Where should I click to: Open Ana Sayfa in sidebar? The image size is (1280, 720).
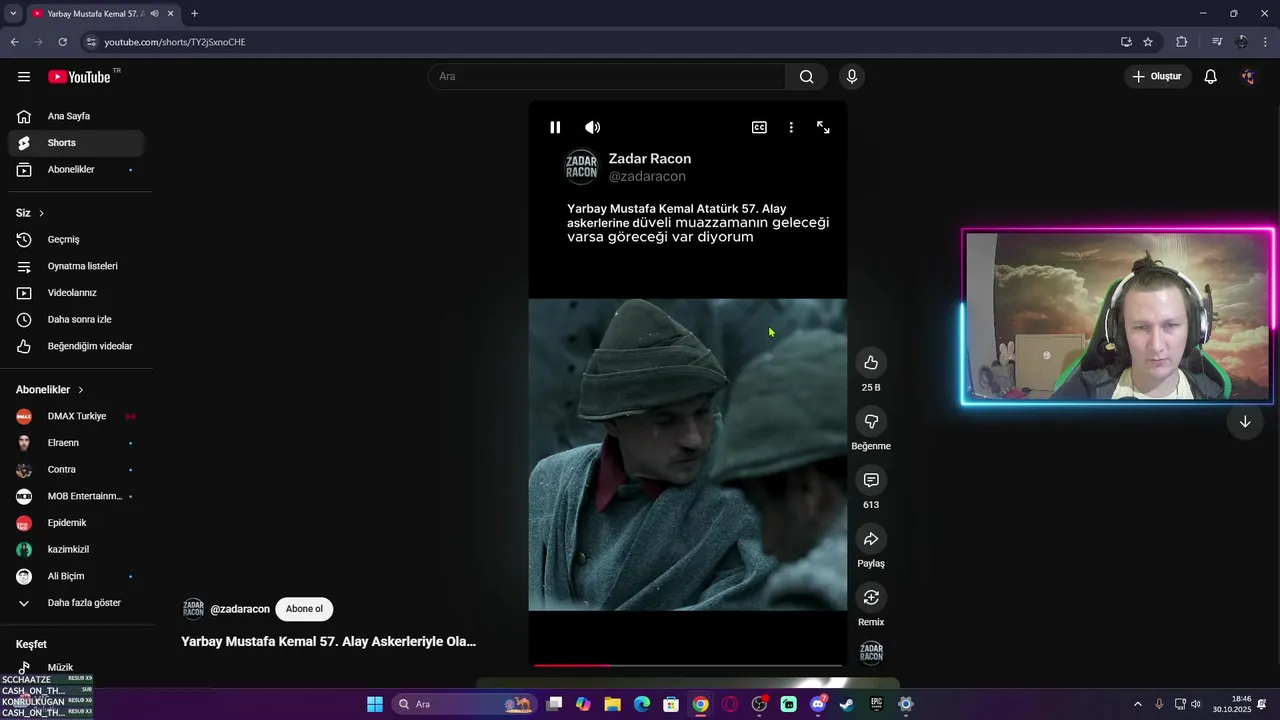76,116
